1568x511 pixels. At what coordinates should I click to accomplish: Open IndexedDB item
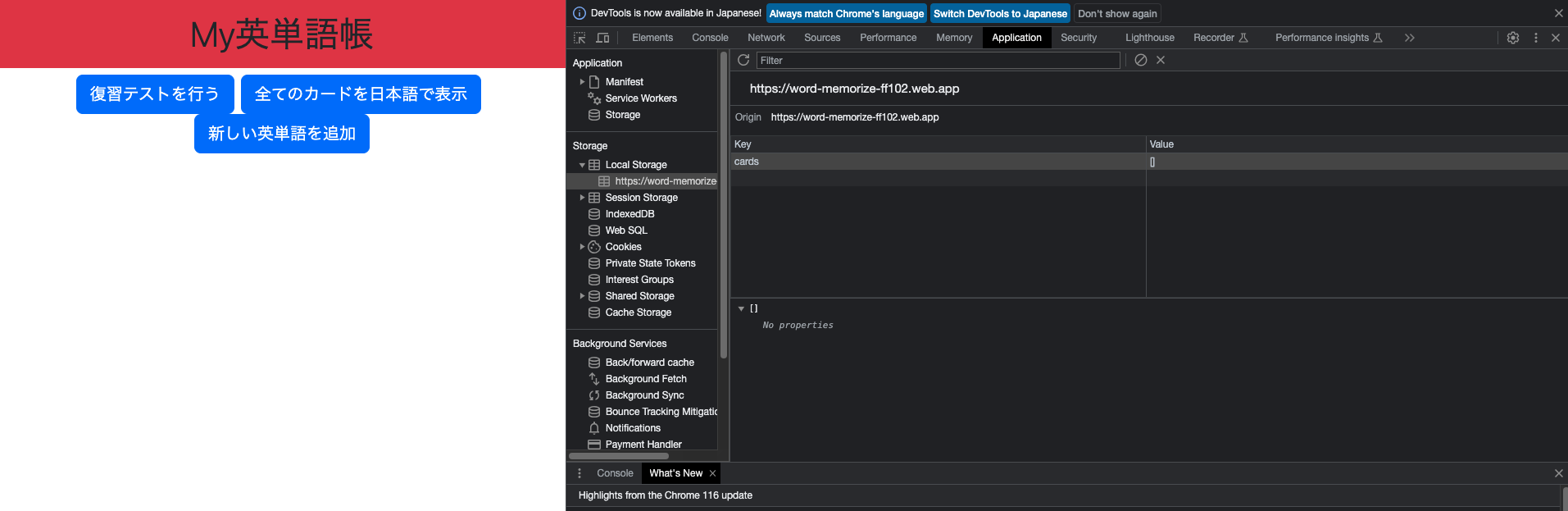pos(629,214)
